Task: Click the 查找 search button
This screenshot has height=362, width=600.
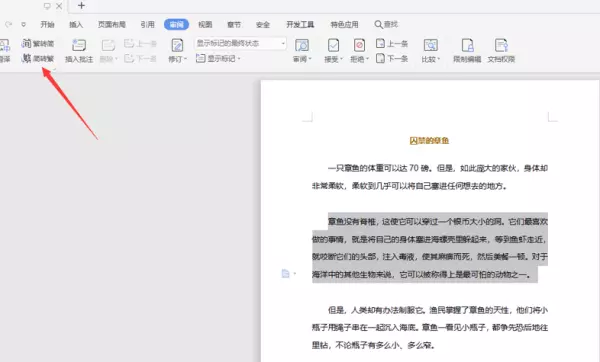Action: coord(386,24)
